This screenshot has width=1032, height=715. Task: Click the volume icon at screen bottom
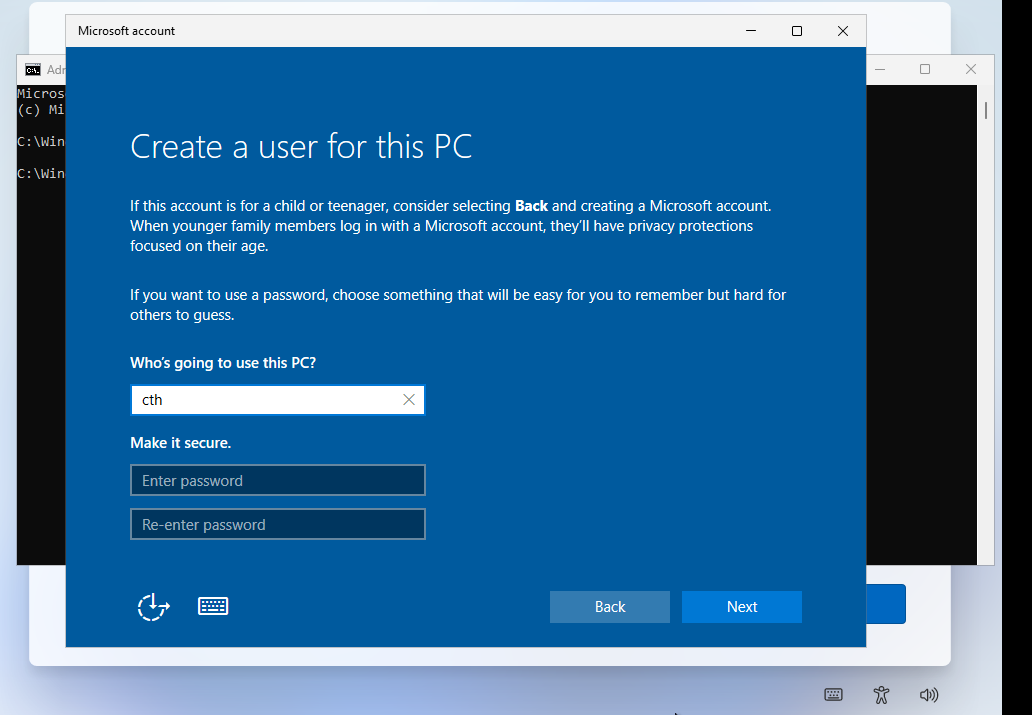click(x=929, y=695)
